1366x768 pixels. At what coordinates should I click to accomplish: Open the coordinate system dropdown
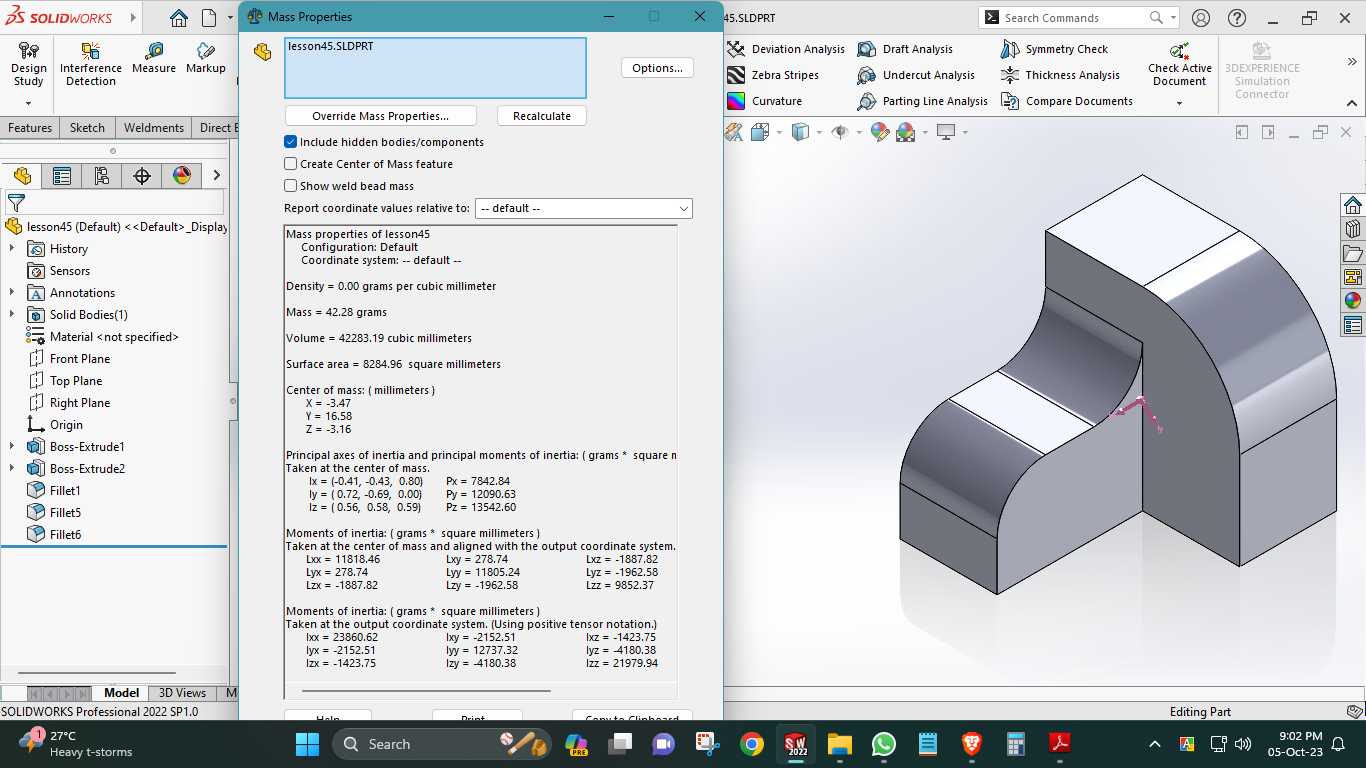583,208
